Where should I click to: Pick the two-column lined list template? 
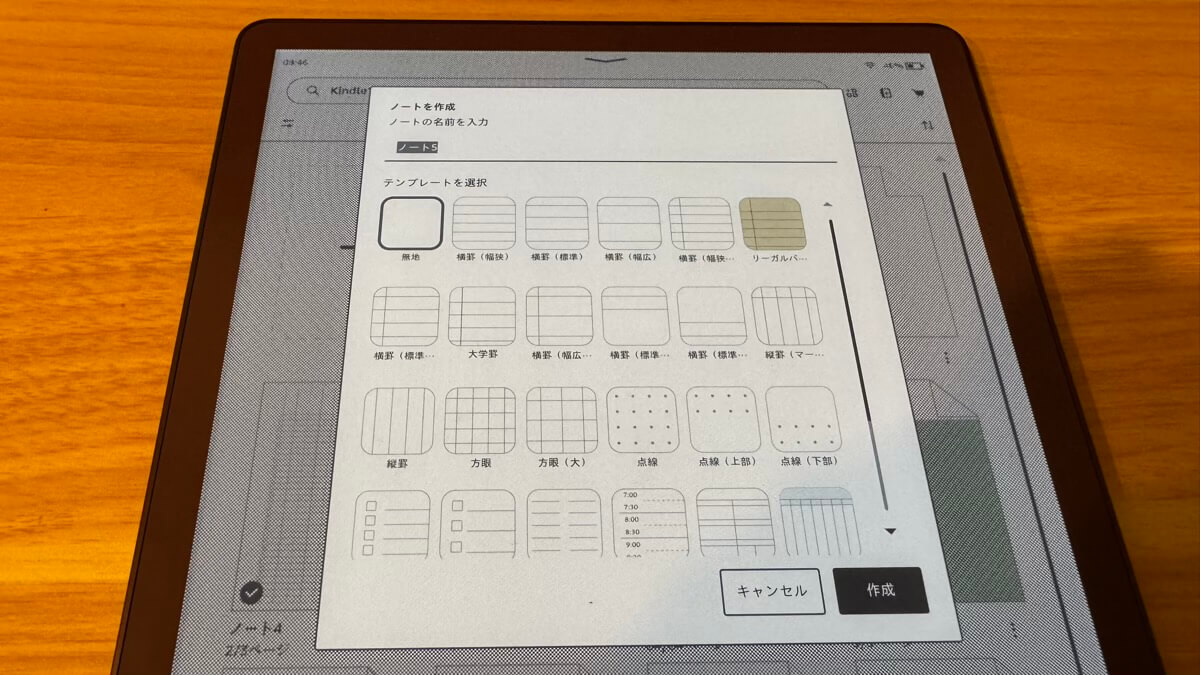pyautogui.click(x=564, y=523)
